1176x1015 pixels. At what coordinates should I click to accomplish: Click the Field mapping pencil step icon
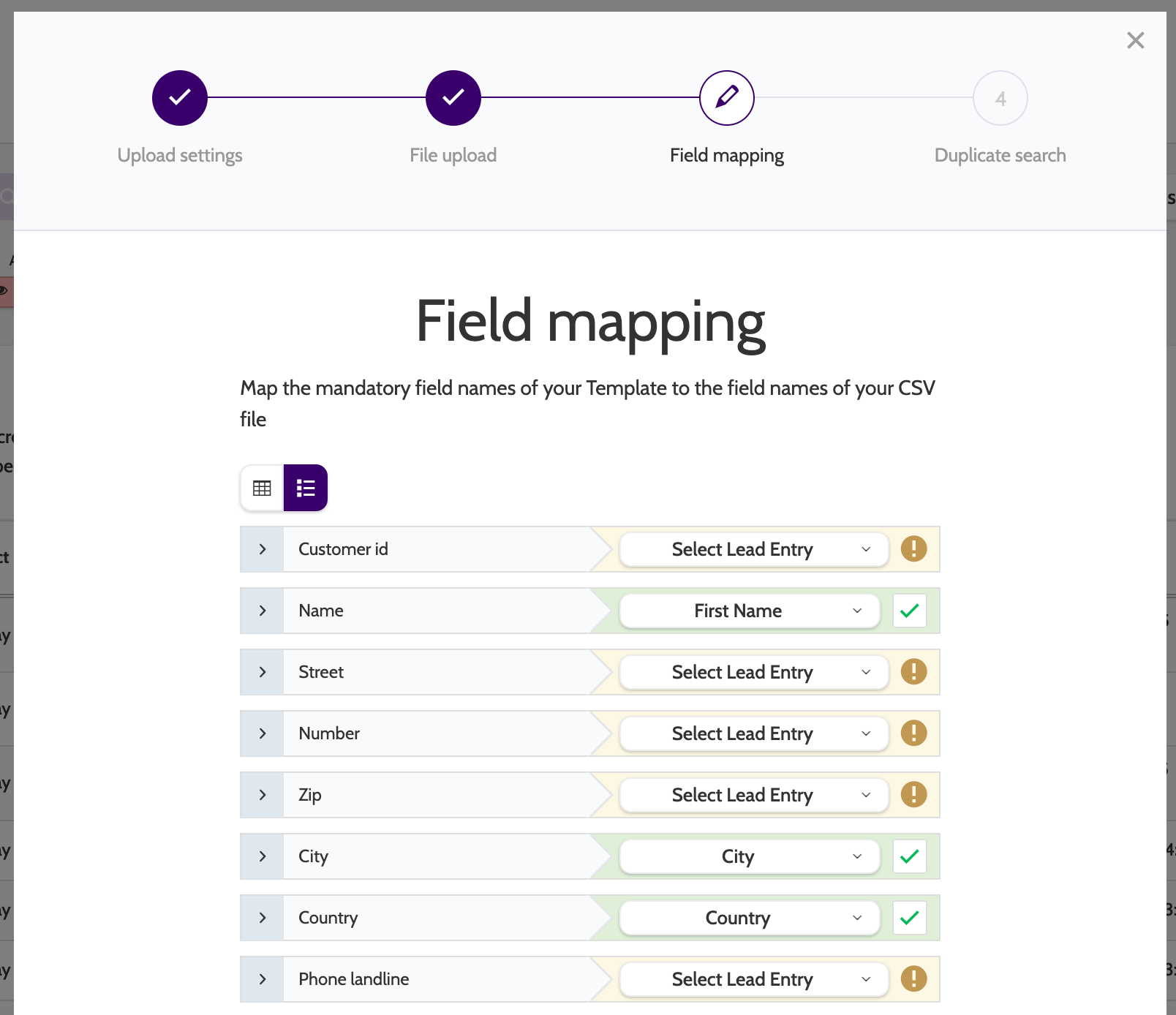point(726,98)
